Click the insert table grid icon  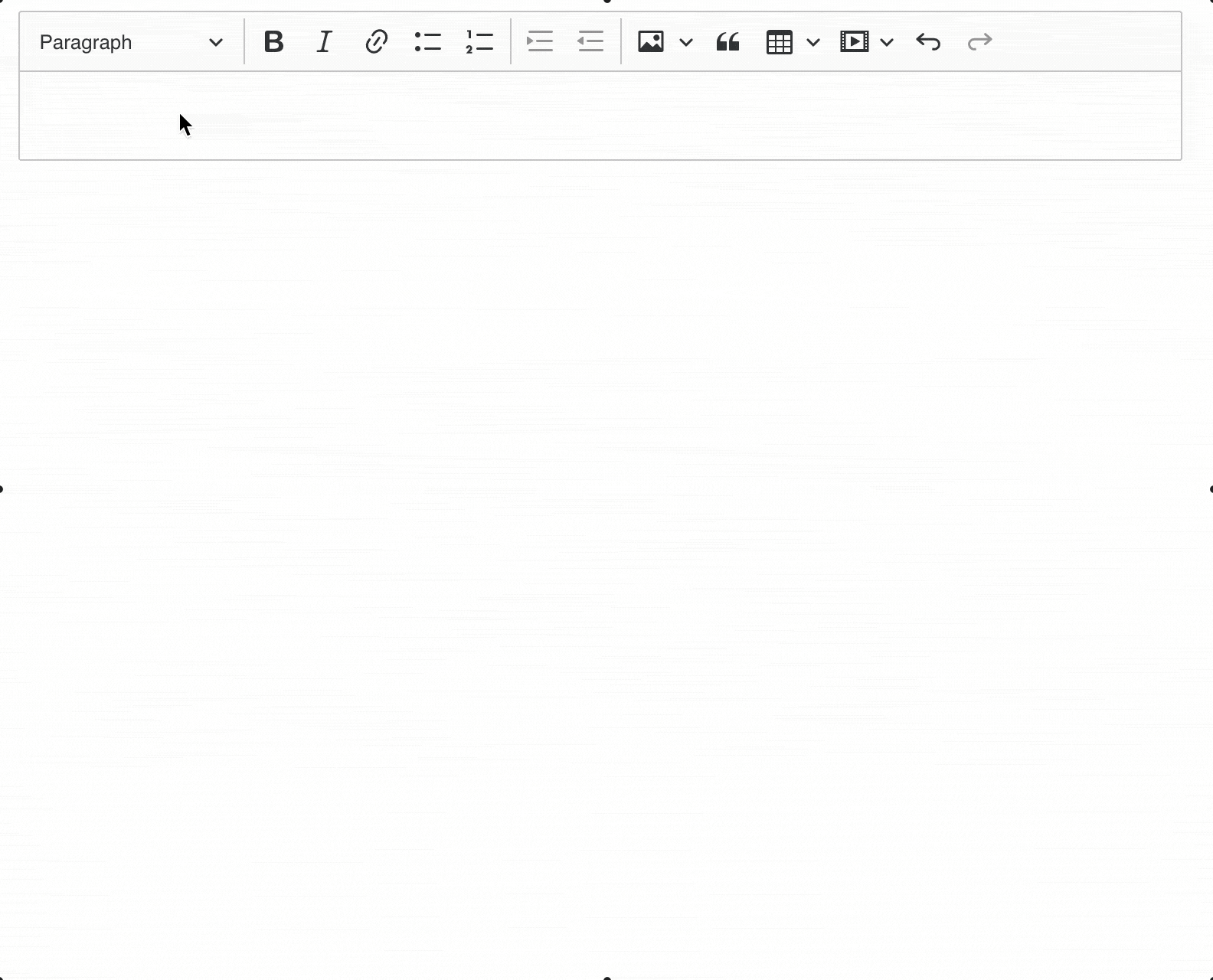pyautogui.click(x=779, y=42)
